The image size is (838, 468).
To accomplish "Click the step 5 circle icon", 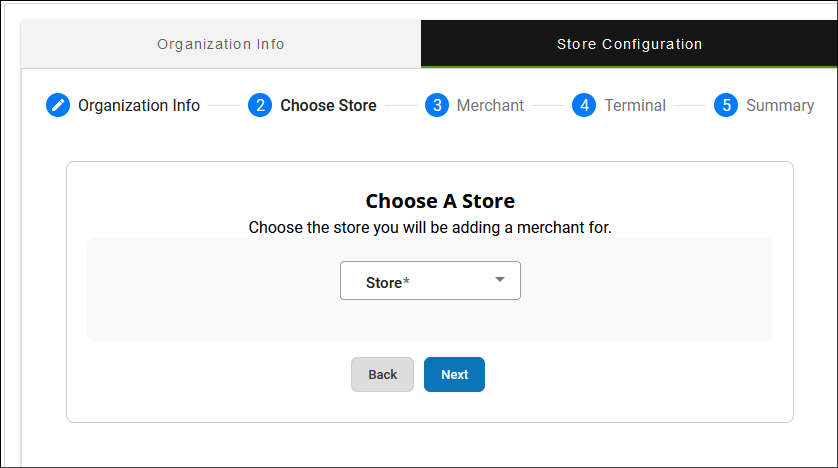I will (x=726, y=105).
